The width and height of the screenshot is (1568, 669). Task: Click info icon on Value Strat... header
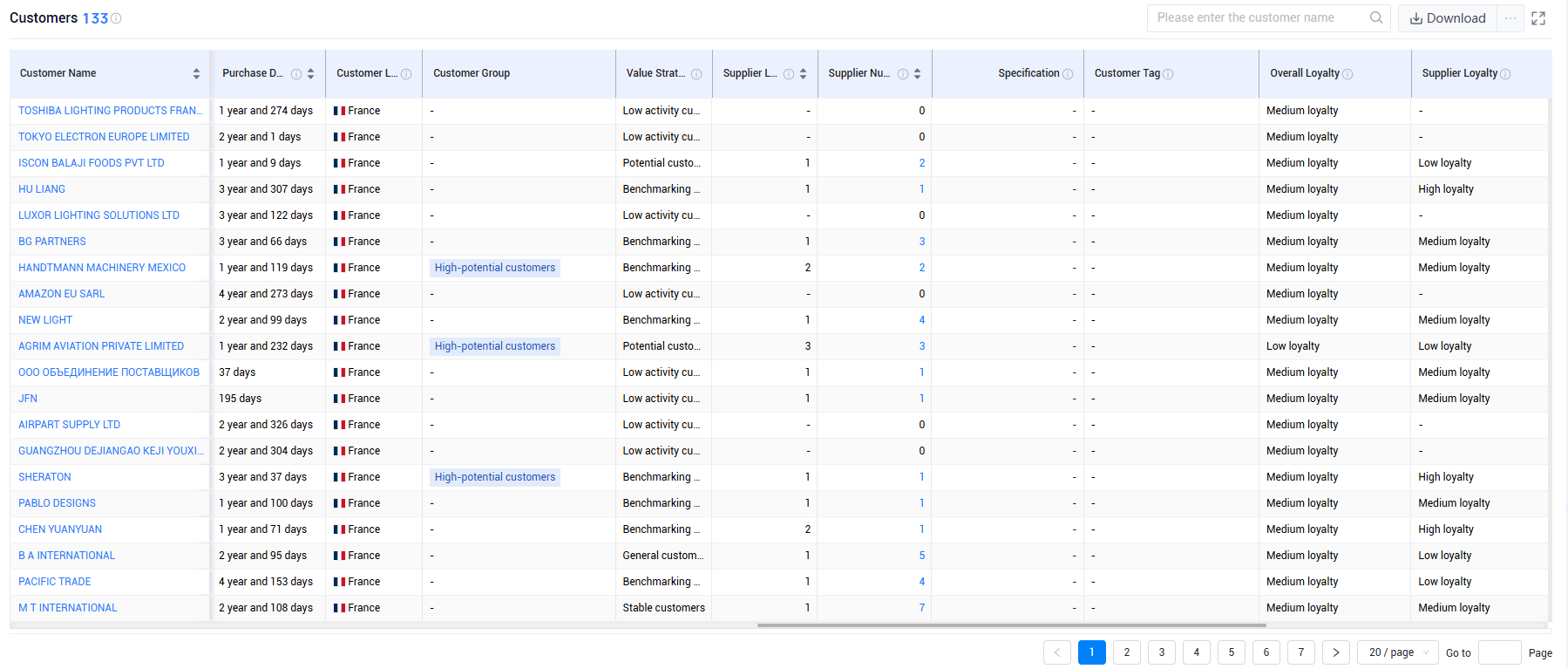(x=696, y=74)
